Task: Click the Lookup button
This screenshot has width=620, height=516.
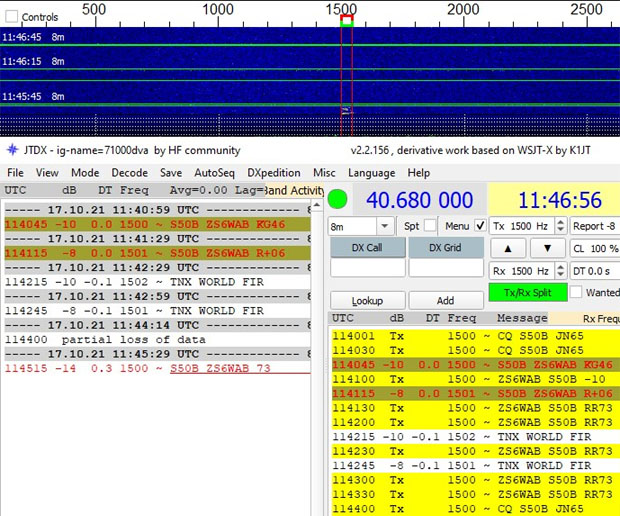Action: tap(367, 301)
